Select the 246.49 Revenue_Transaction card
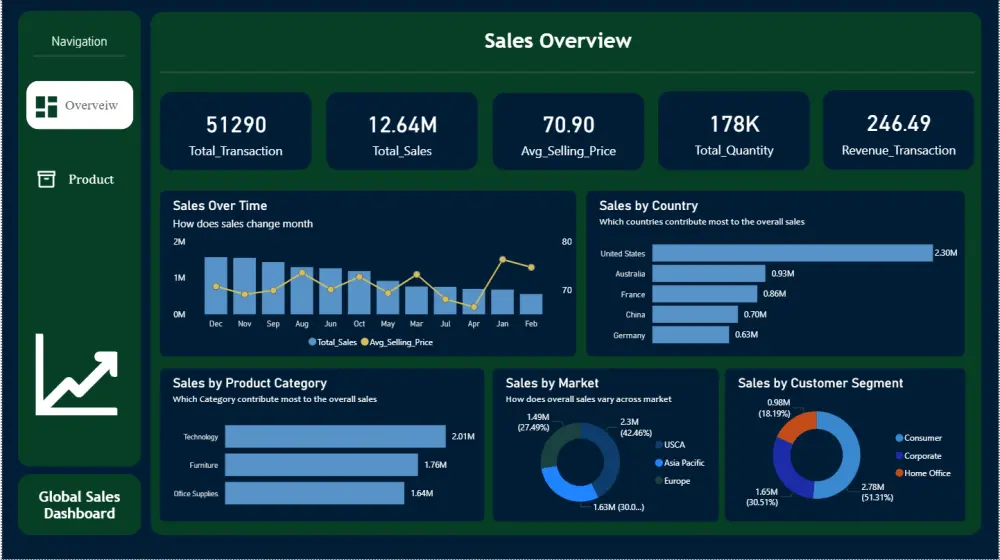This screenshot has height=560, width=1000. pos(899,131)
